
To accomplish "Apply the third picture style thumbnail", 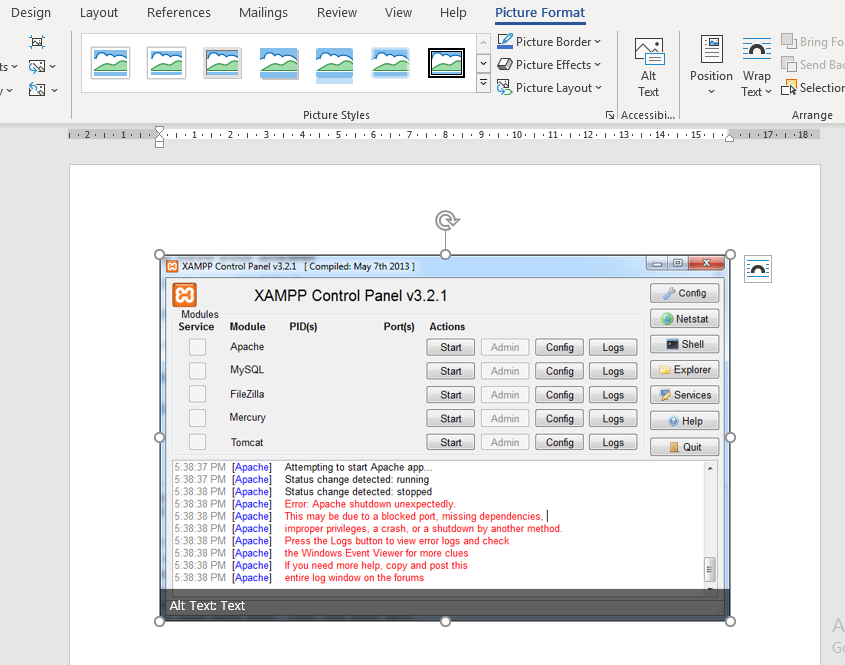I will [x=223, y=63].
